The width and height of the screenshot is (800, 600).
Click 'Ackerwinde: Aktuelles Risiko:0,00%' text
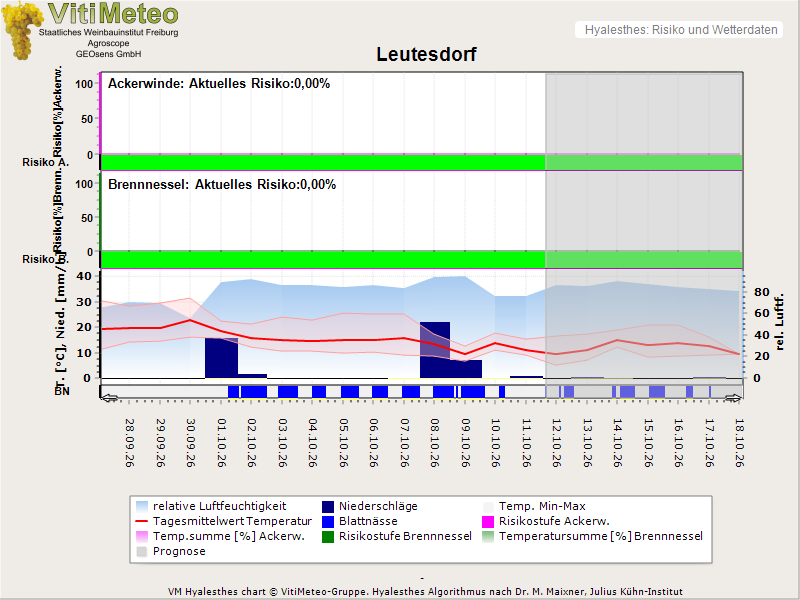tap(219, 84)
